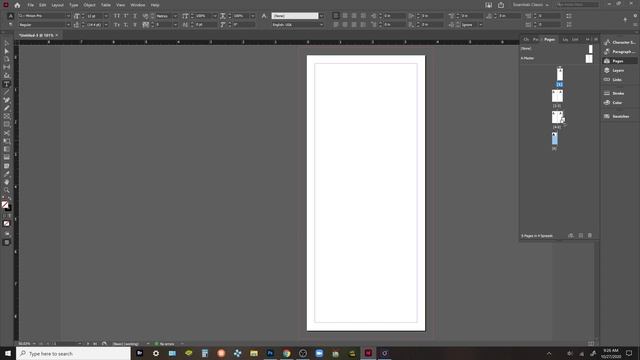
Task: Open the Layers panel from dock
Action: click(619, 70)
